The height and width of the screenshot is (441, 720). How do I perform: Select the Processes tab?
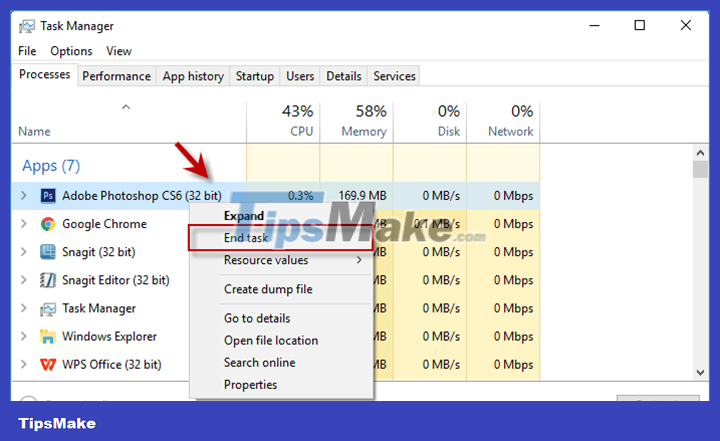pos(45,74)
